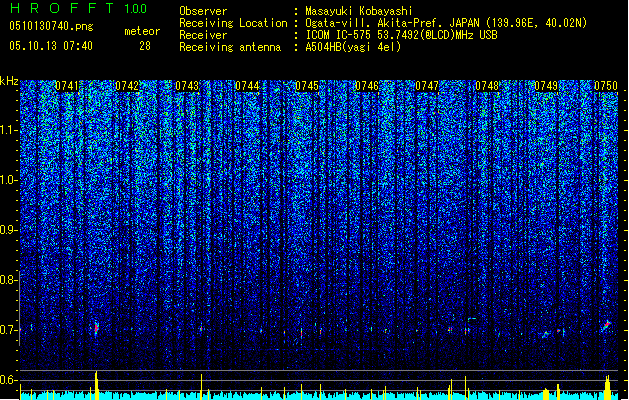Click the 0.7 frequency axis label
The width and height of the screenshot is (629, 400).
(x=8, y=330)
